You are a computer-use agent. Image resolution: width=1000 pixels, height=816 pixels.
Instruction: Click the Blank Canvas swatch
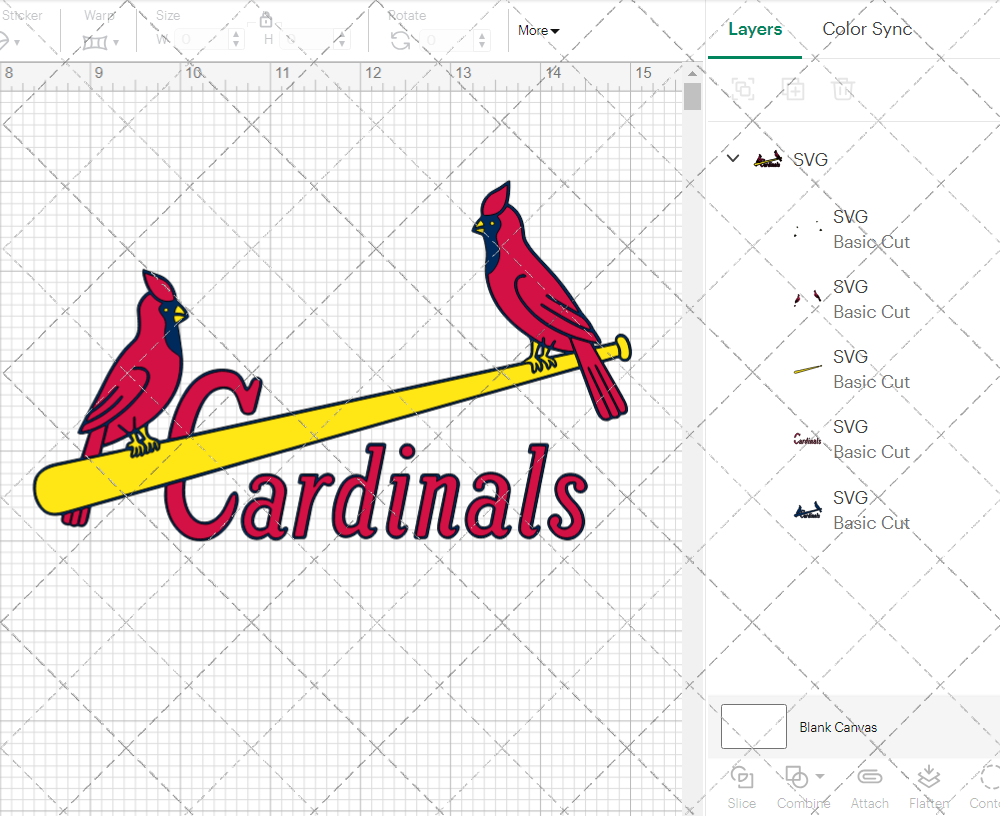(754, 727)
